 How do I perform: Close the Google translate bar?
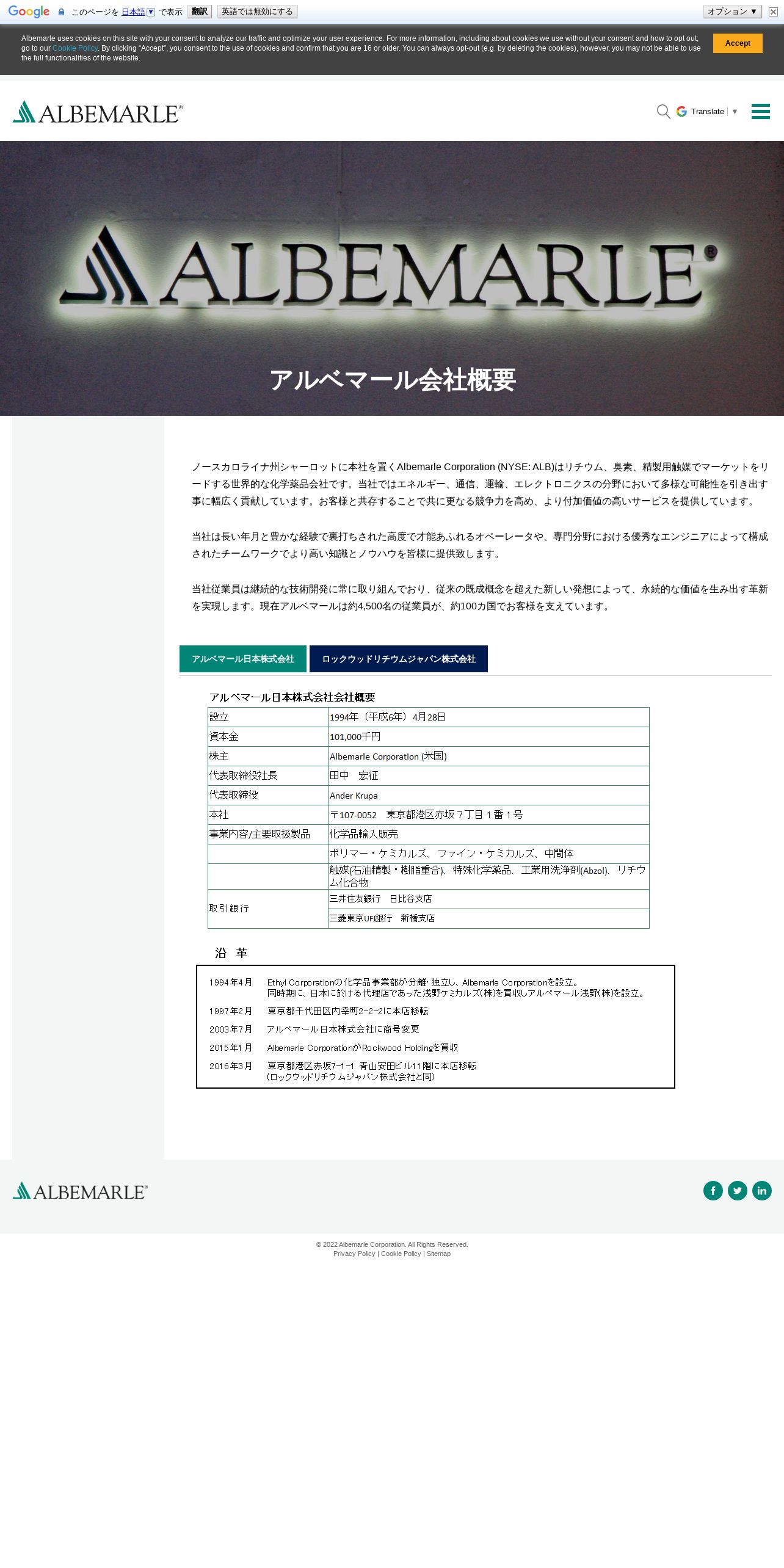773,12
